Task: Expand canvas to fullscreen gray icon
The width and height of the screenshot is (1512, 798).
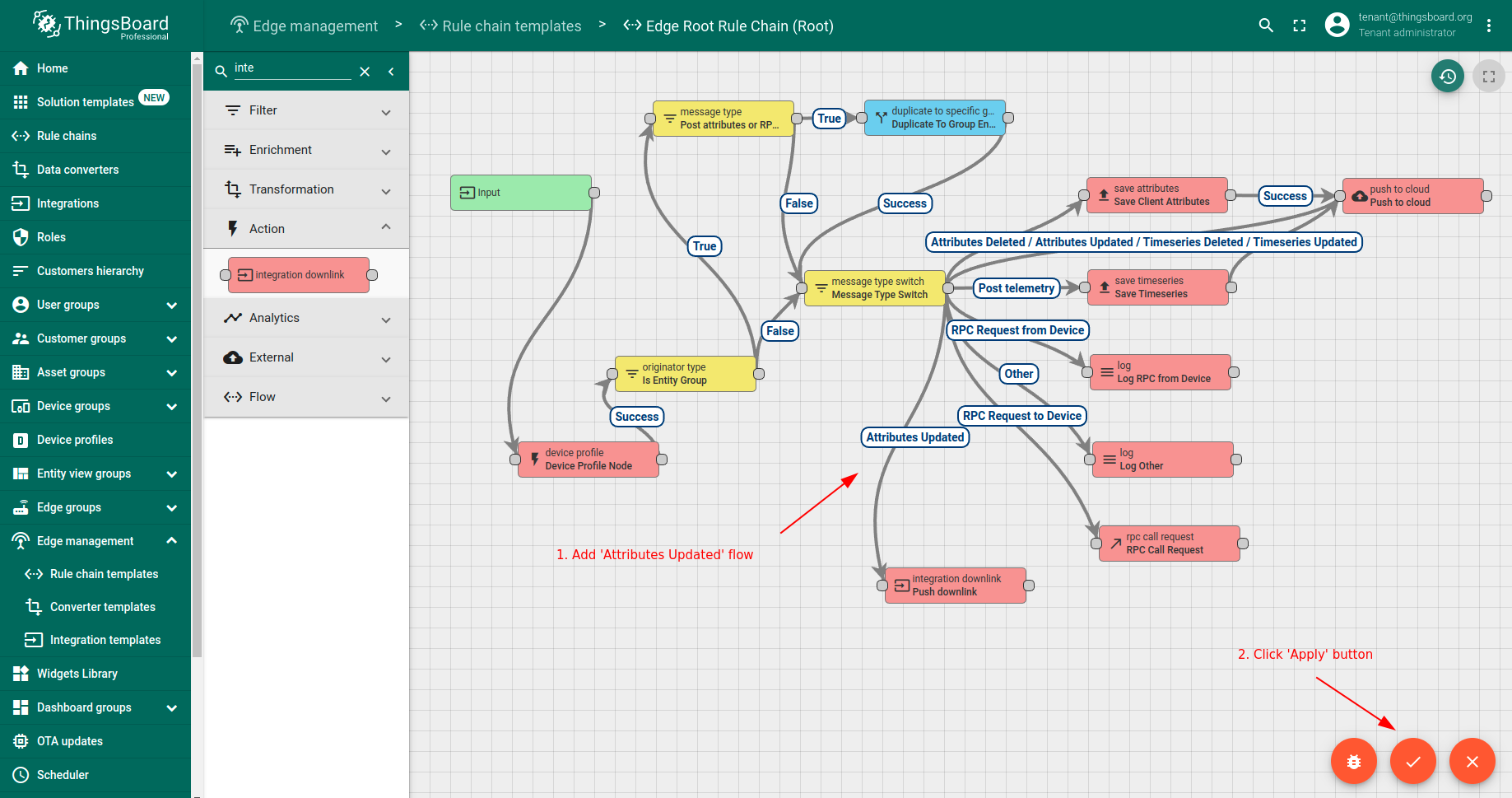Action: (1489, 77)
